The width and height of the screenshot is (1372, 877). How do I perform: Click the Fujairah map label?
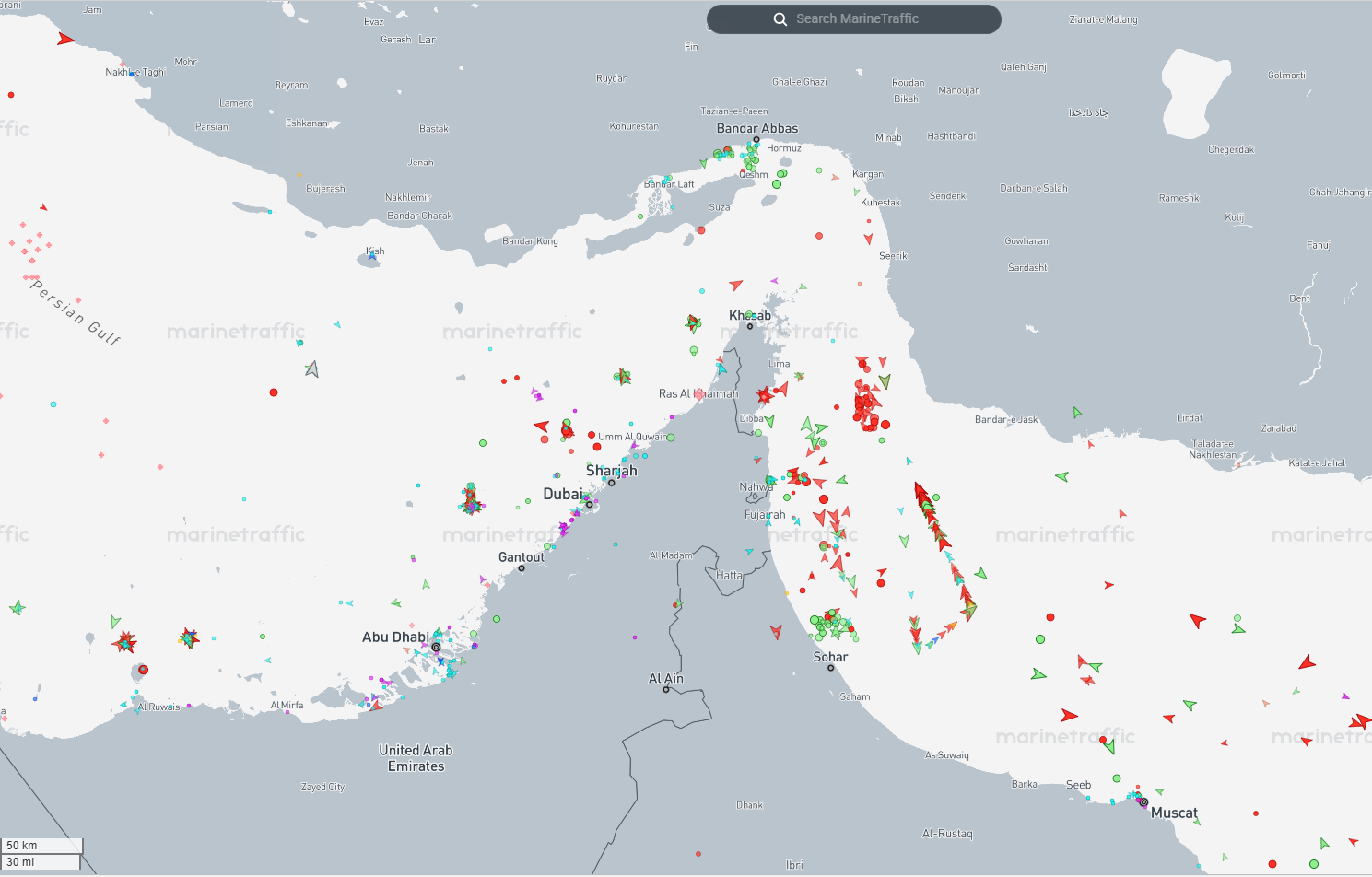(765, 515)
